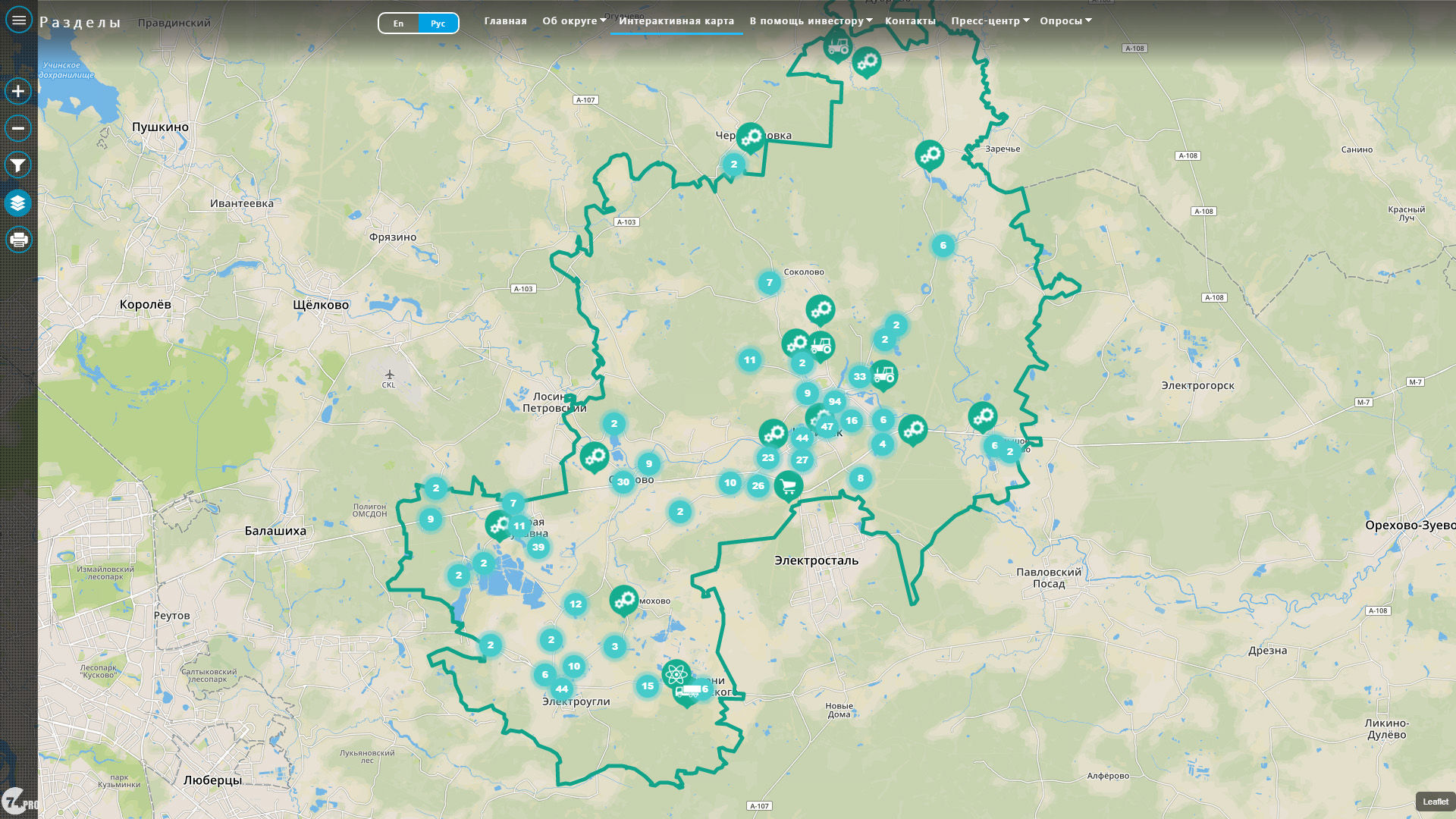Viewport: 1456px width, 819px height.
Task: Open cluster marker numbered 15
Action: (648, 686)
